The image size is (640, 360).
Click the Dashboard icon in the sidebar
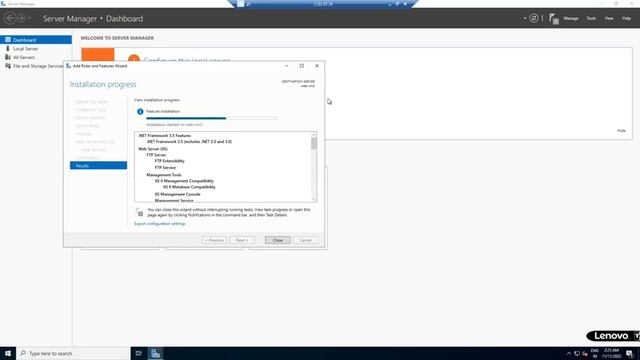coord(8,40)
